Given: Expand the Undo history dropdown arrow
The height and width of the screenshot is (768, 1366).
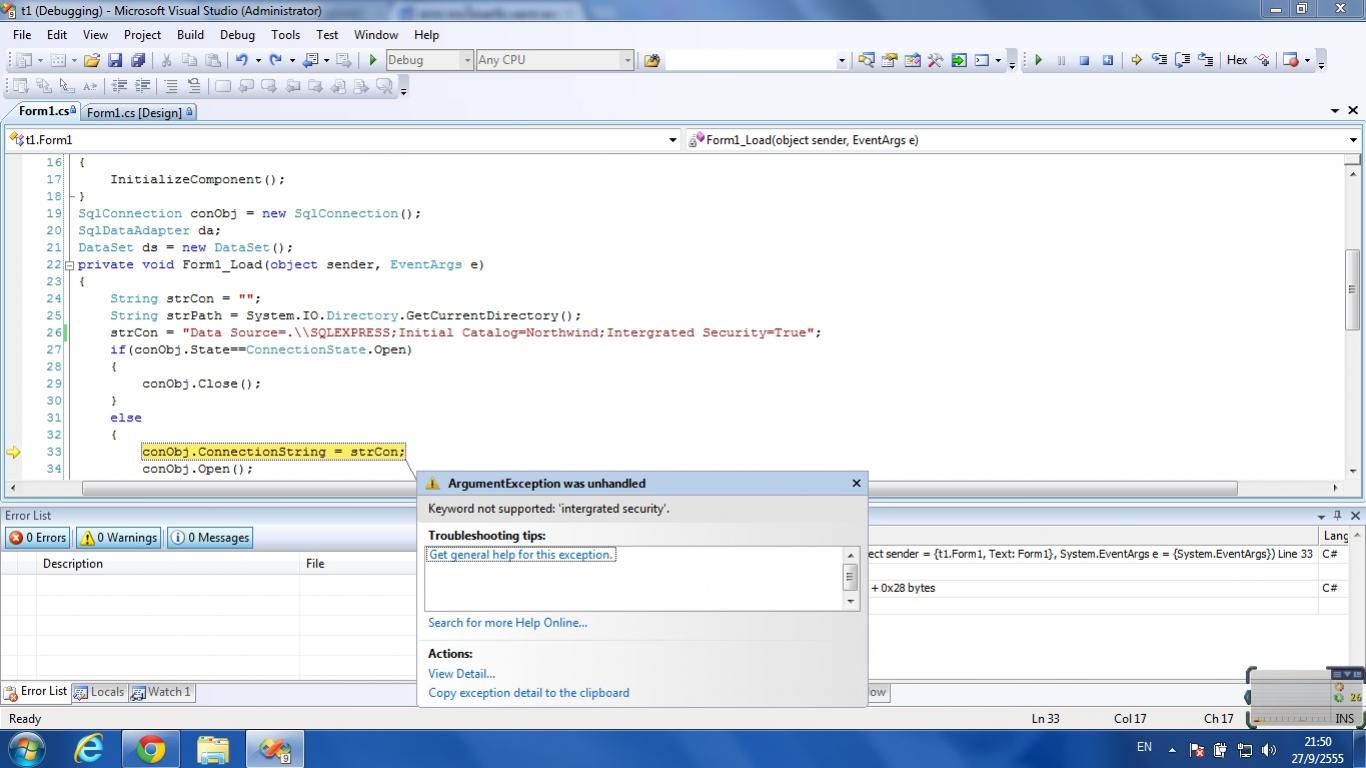Looking at the screenshot, I should point(258,60).
